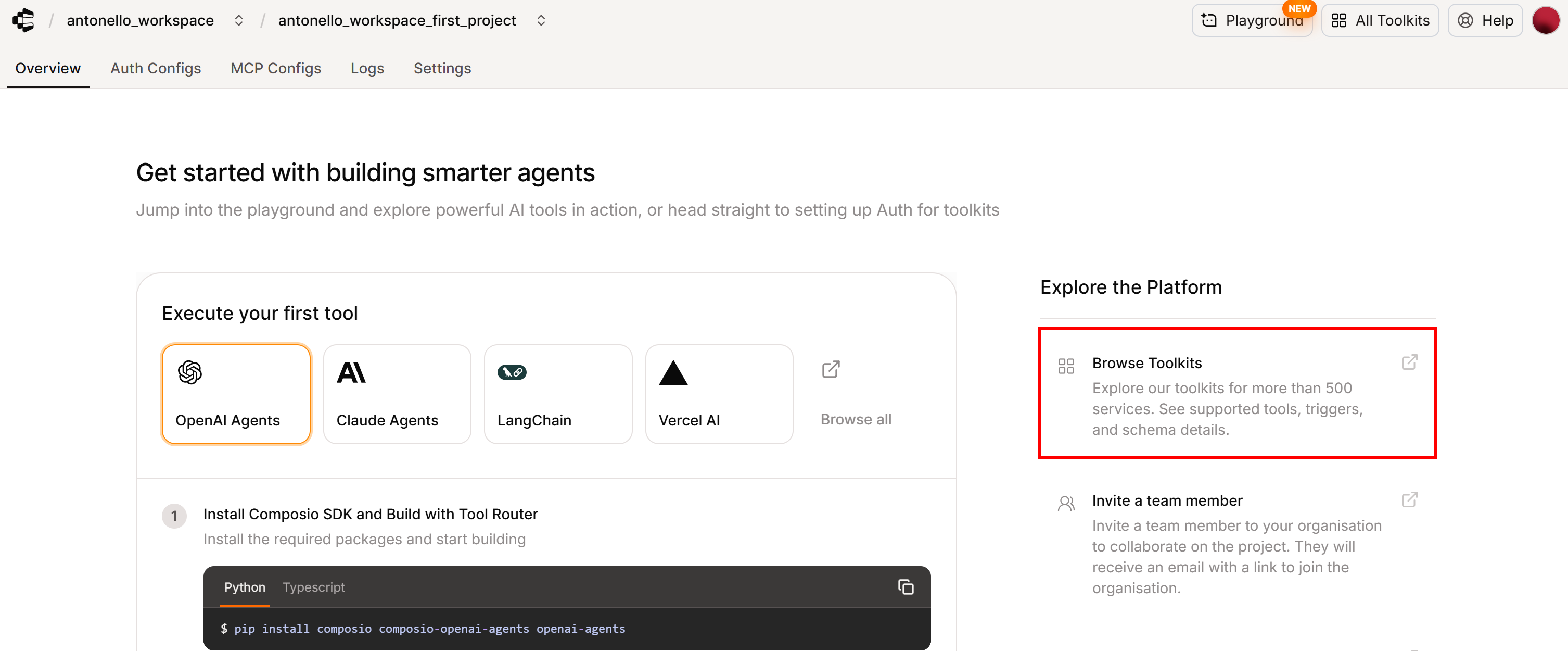1568x651 pixels.
Task: Switch to the Settings tab
Action: coord(442,68)
